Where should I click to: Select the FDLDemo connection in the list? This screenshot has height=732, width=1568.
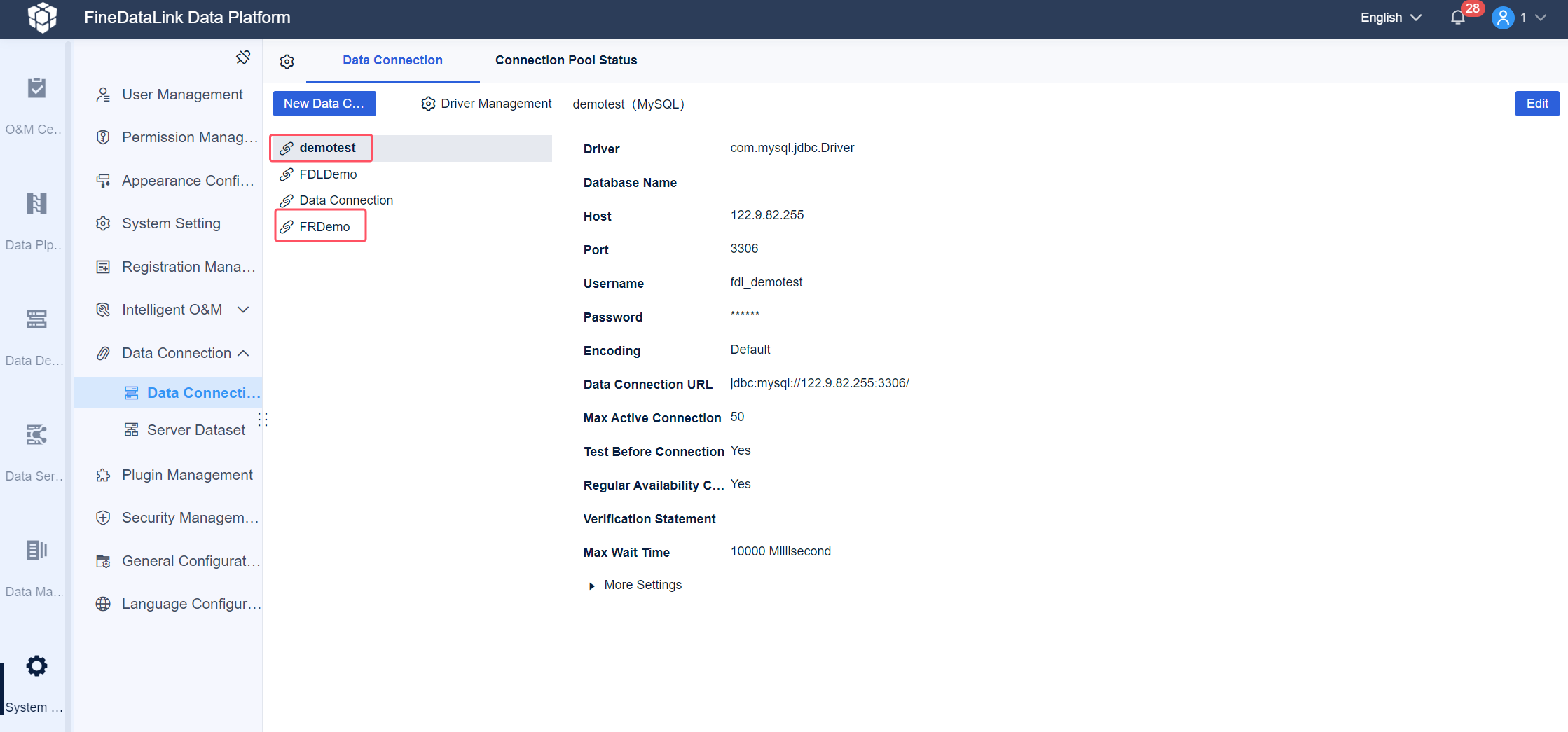327,174
